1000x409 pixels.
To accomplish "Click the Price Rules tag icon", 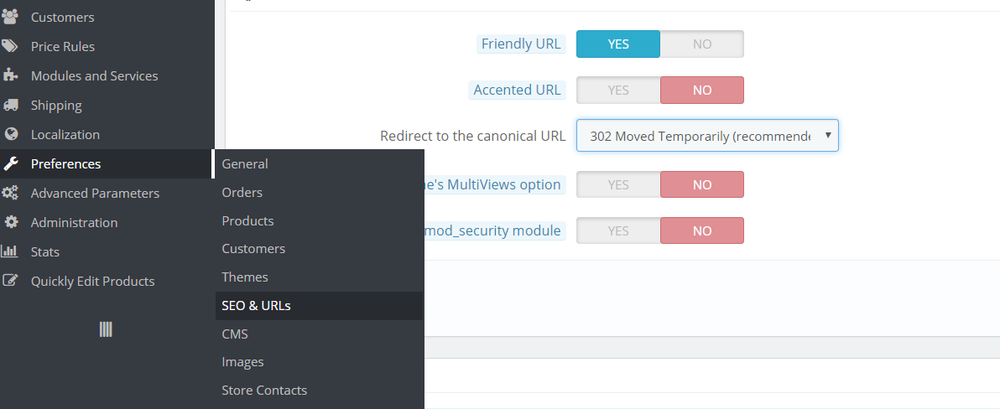I will 11,46.
